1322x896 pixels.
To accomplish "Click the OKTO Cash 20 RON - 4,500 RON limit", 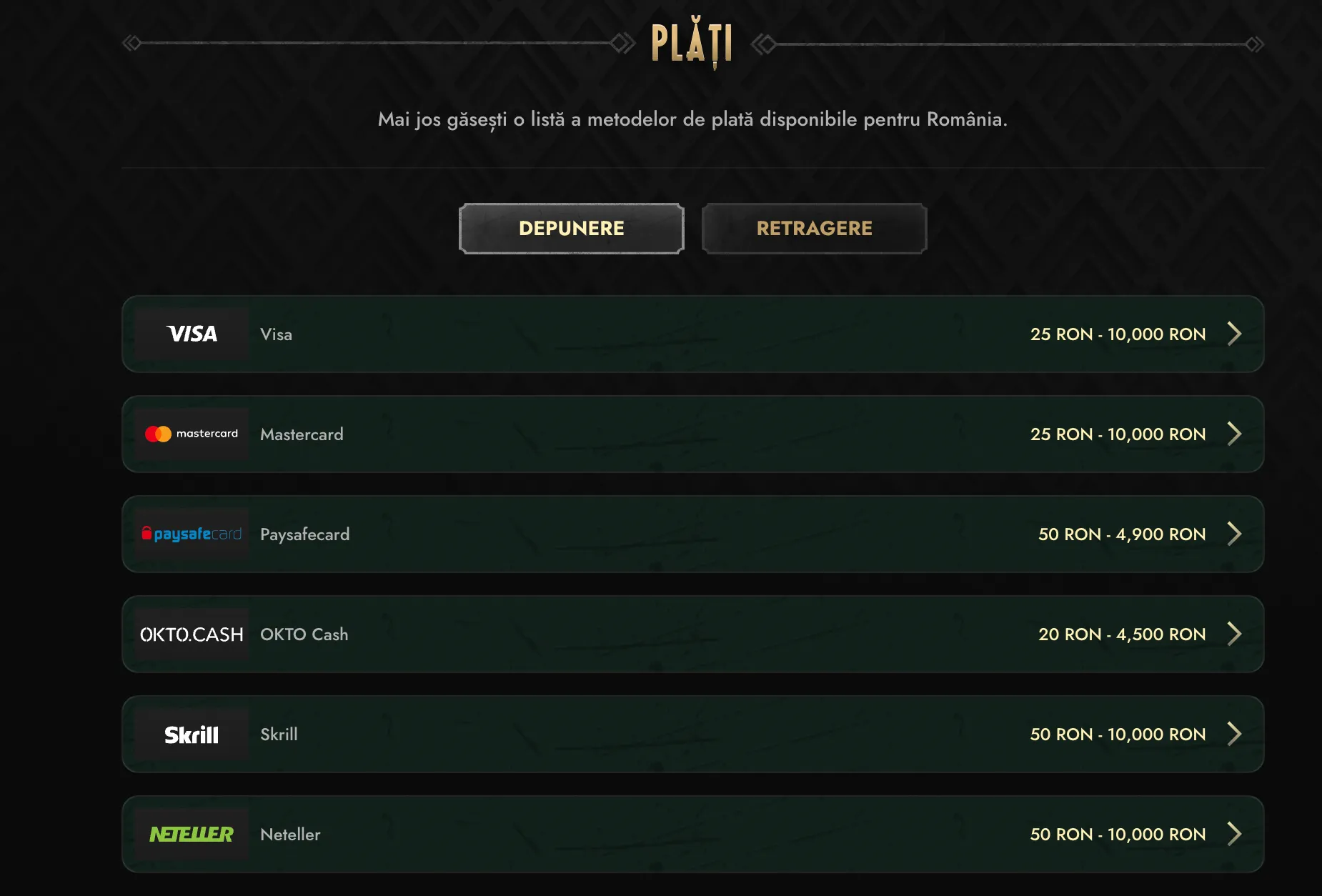I will pos(1121,634).
